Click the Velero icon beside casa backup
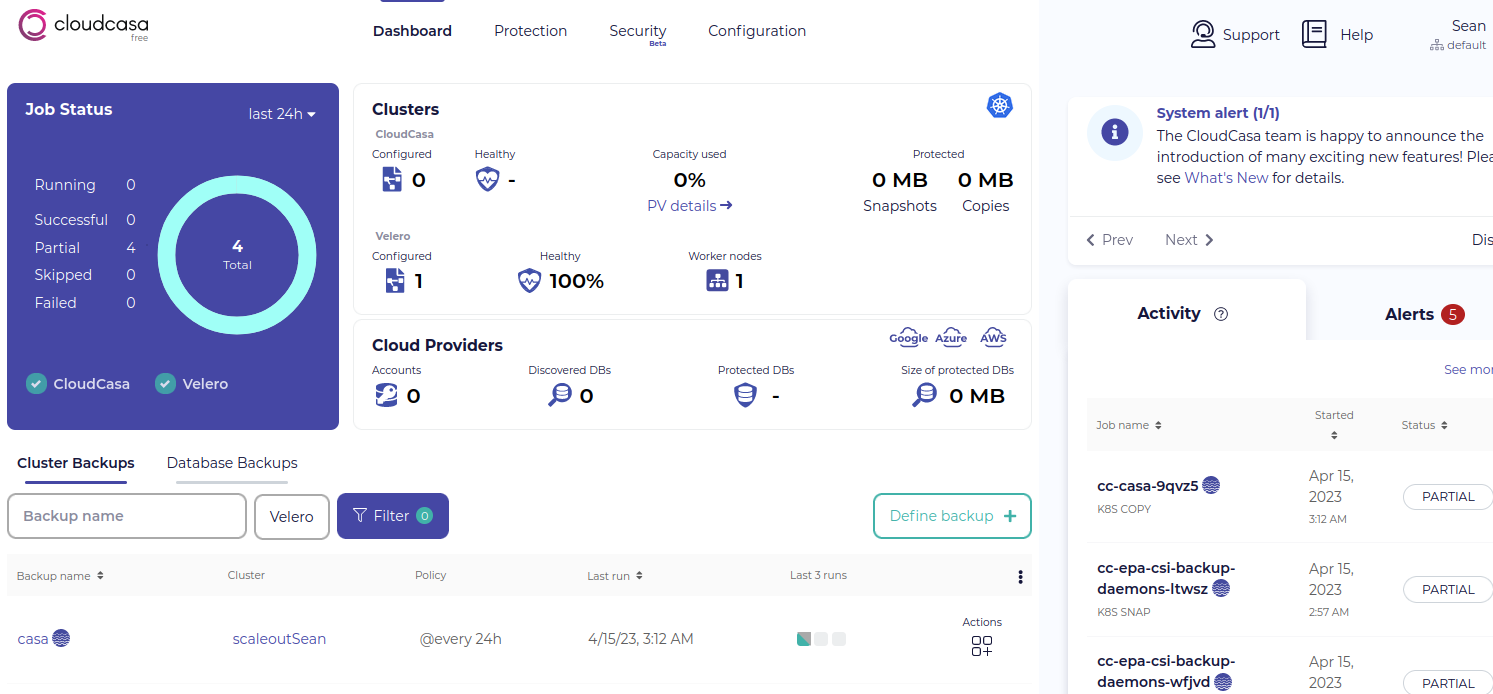Viewport: 1493px width, 694px height. pyautogui.click(x=61, y=638)
